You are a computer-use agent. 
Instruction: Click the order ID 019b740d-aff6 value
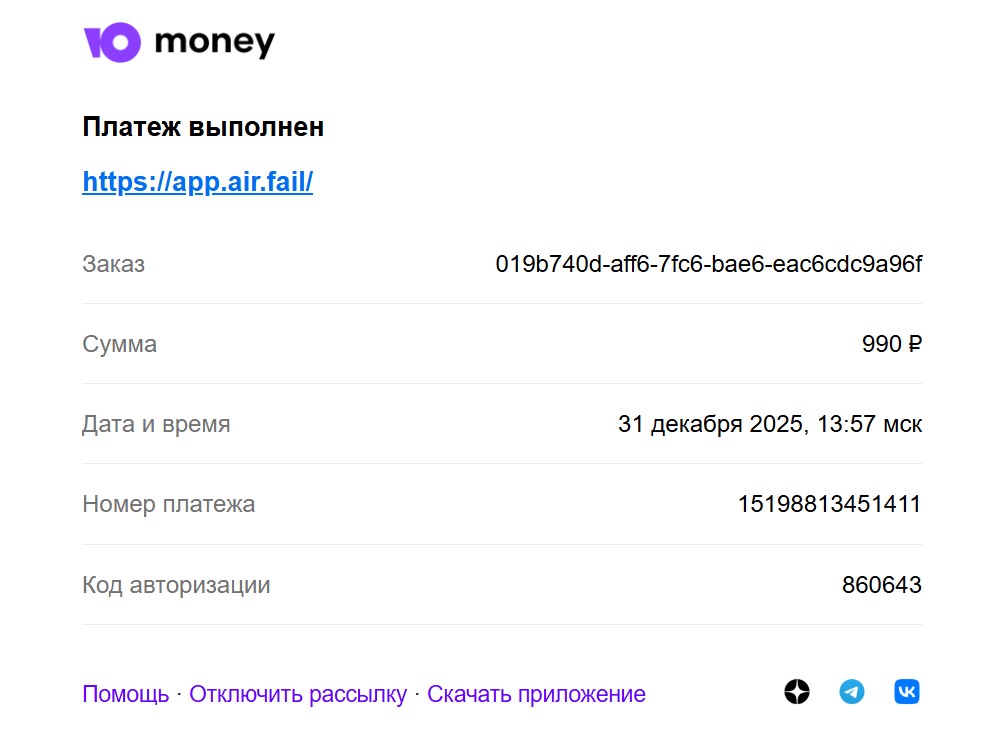pyautogui.click(x=709, y=264)
